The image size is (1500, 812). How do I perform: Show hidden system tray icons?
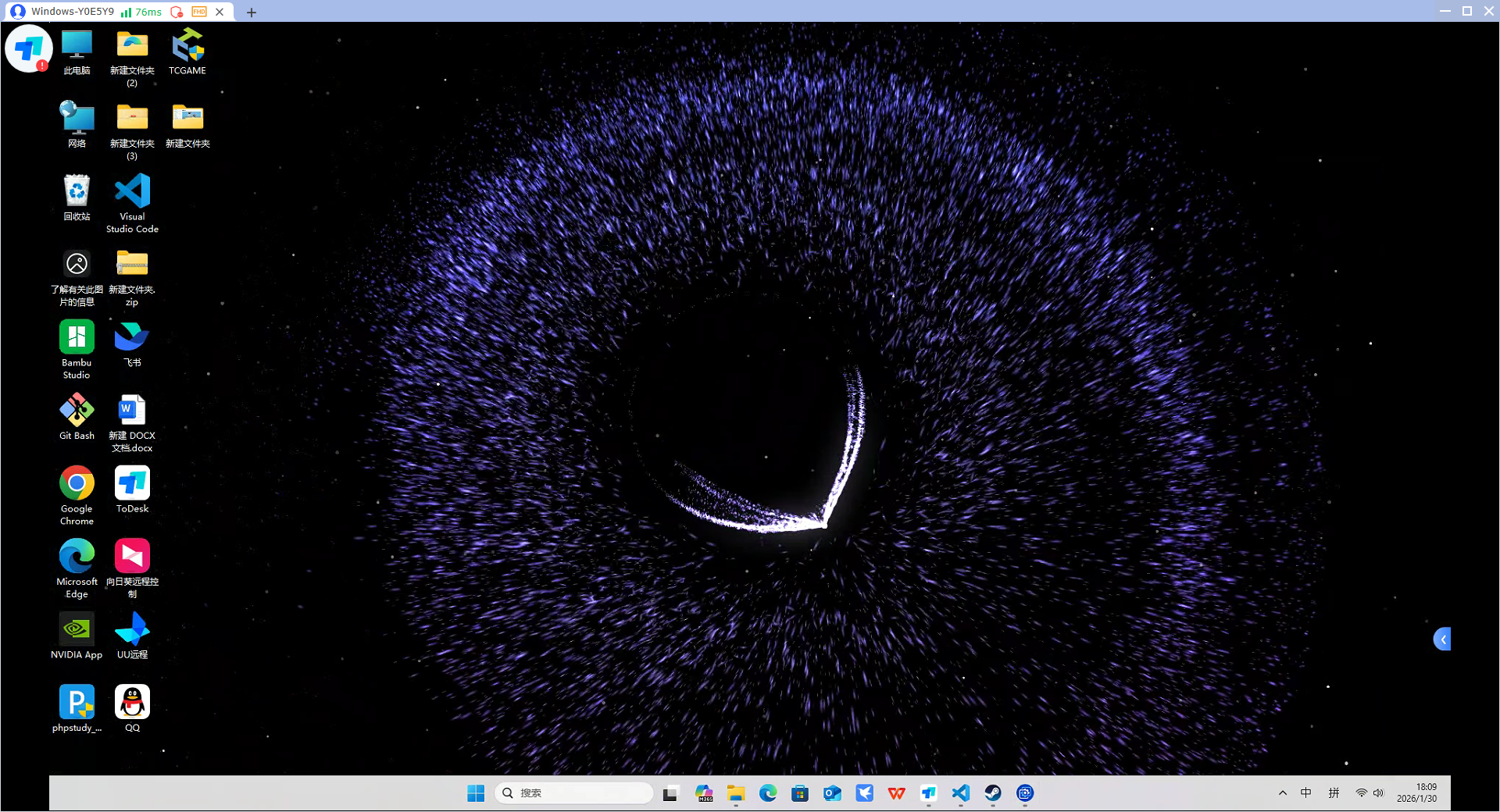pyautogui.click(x=1282, y=793)
